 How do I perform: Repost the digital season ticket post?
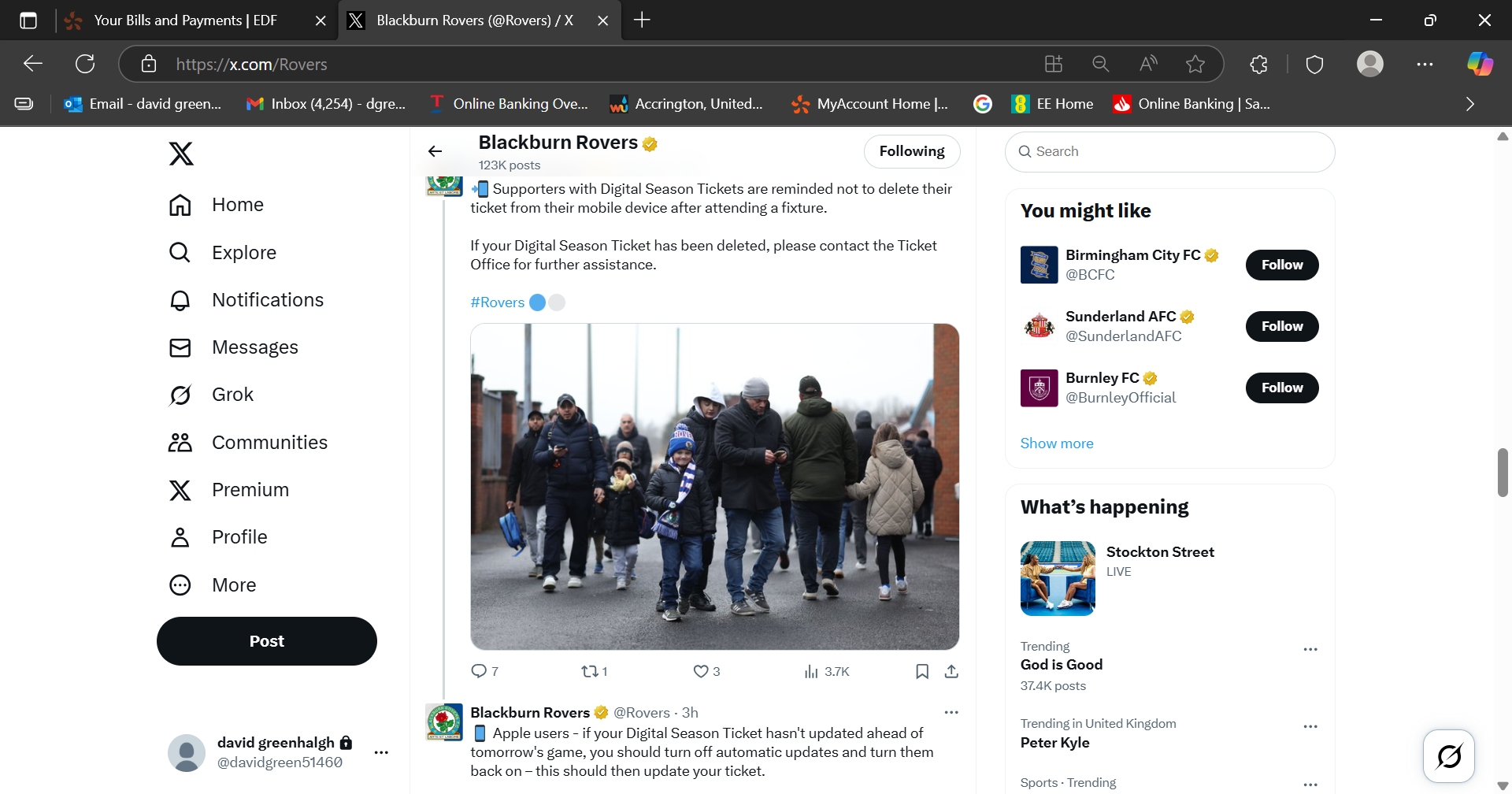coord(594,671)
